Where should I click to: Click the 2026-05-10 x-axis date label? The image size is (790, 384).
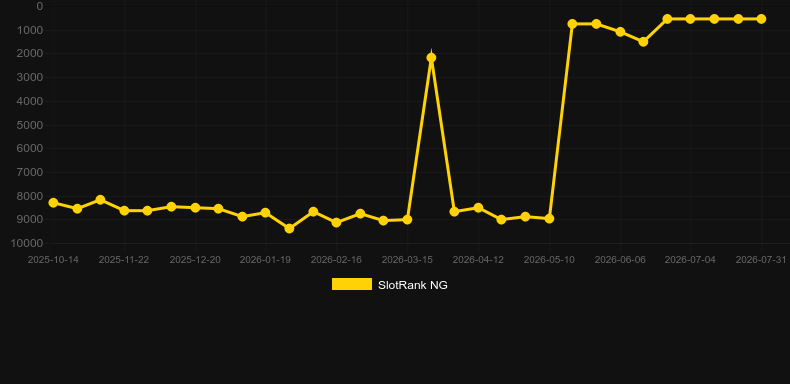coord(549,260)
